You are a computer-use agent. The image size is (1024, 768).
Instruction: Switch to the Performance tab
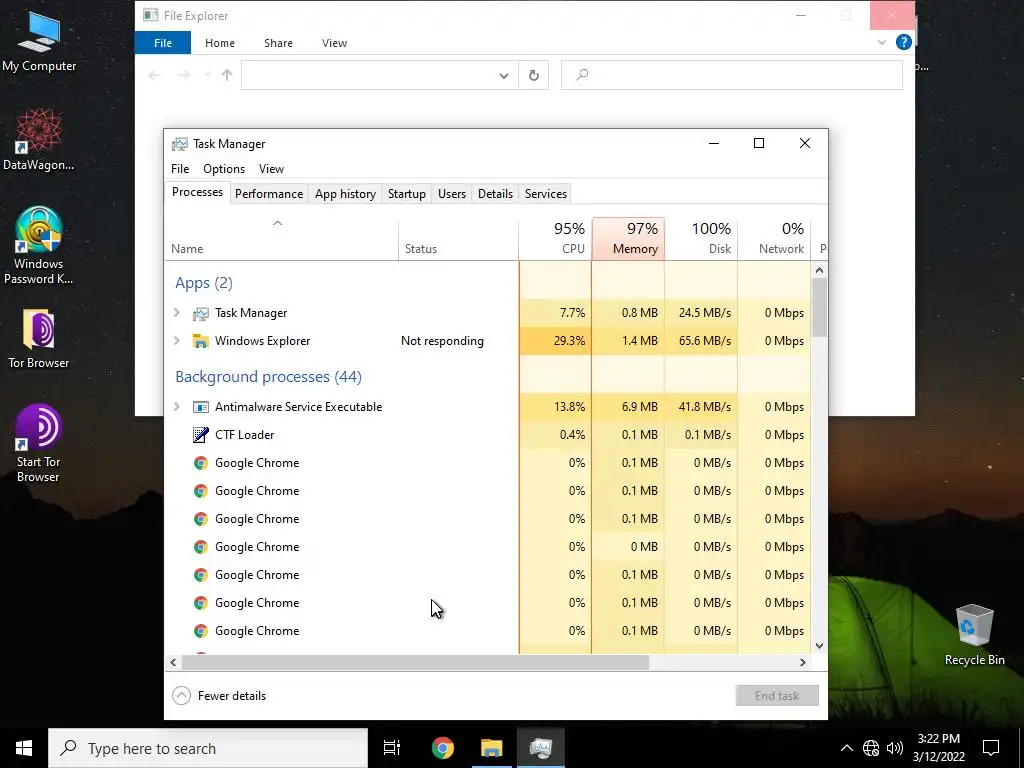pos(269,194)
